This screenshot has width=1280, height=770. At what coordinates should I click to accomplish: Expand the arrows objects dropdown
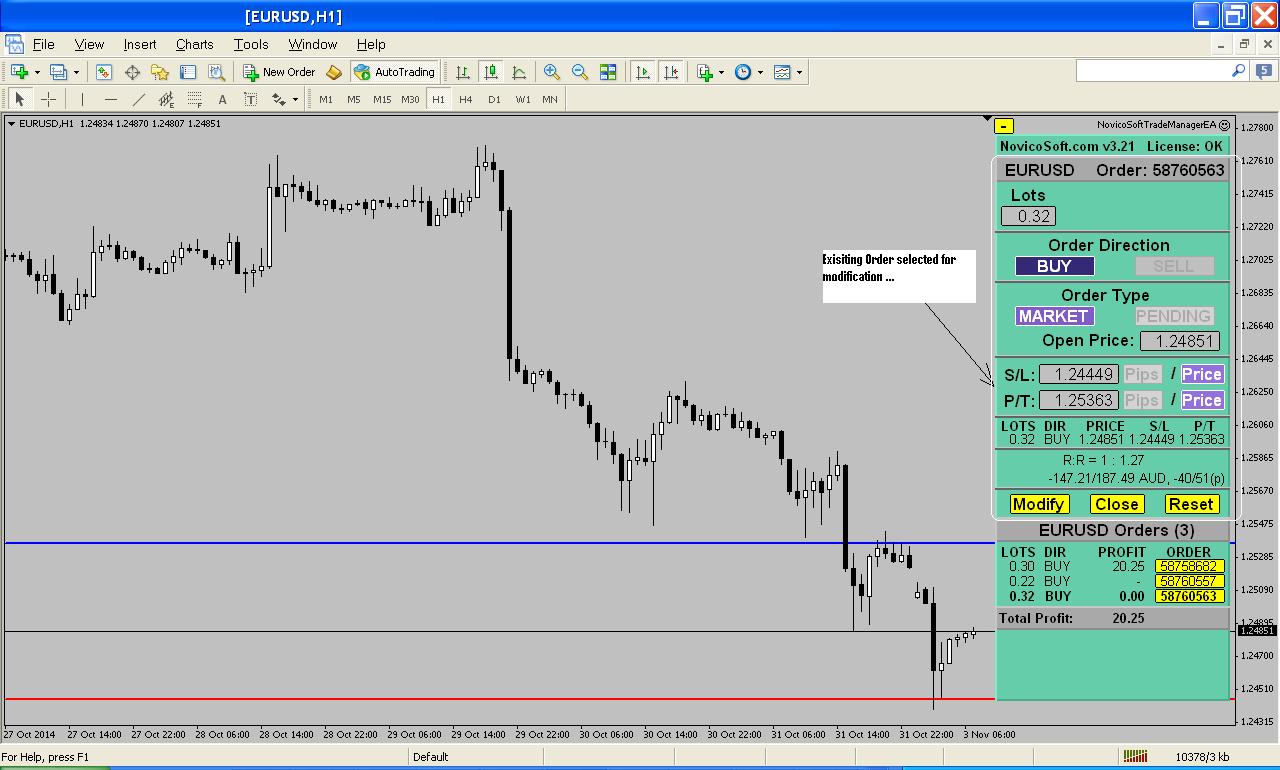tap(295, 99)
